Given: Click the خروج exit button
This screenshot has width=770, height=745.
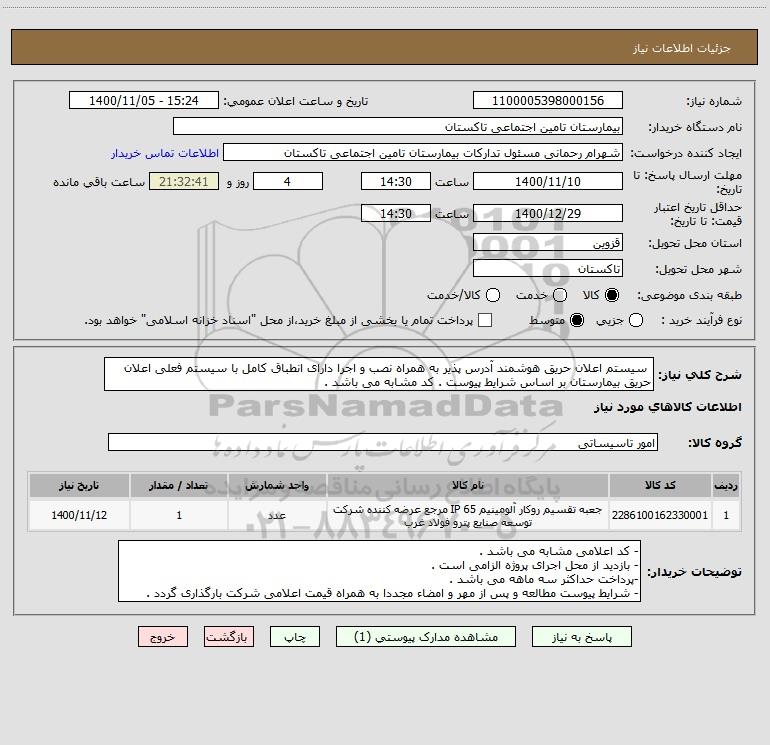Looking at the screenshot, I should (163, 637).
